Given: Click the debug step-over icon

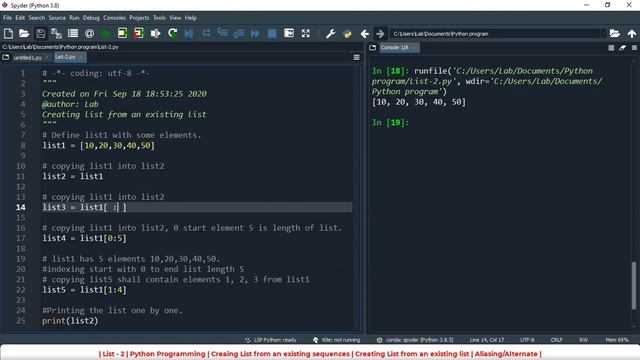Looking at the screenshot, I should 206,33.
